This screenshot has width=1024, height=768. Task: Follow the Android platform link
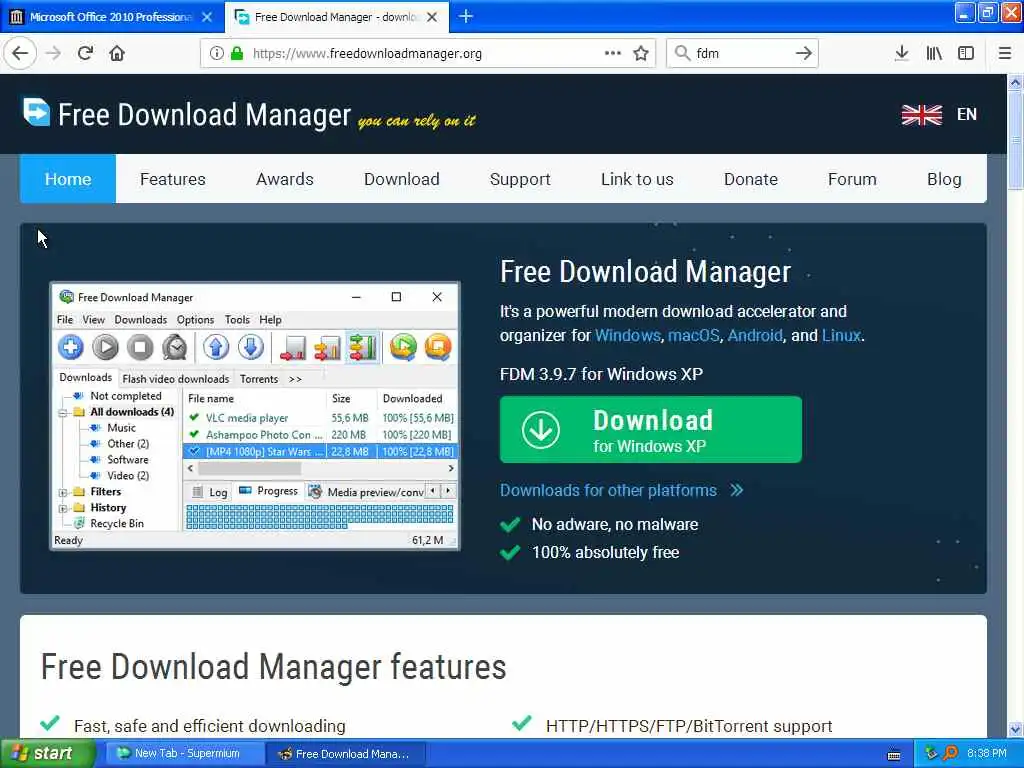tap(755, 335)
